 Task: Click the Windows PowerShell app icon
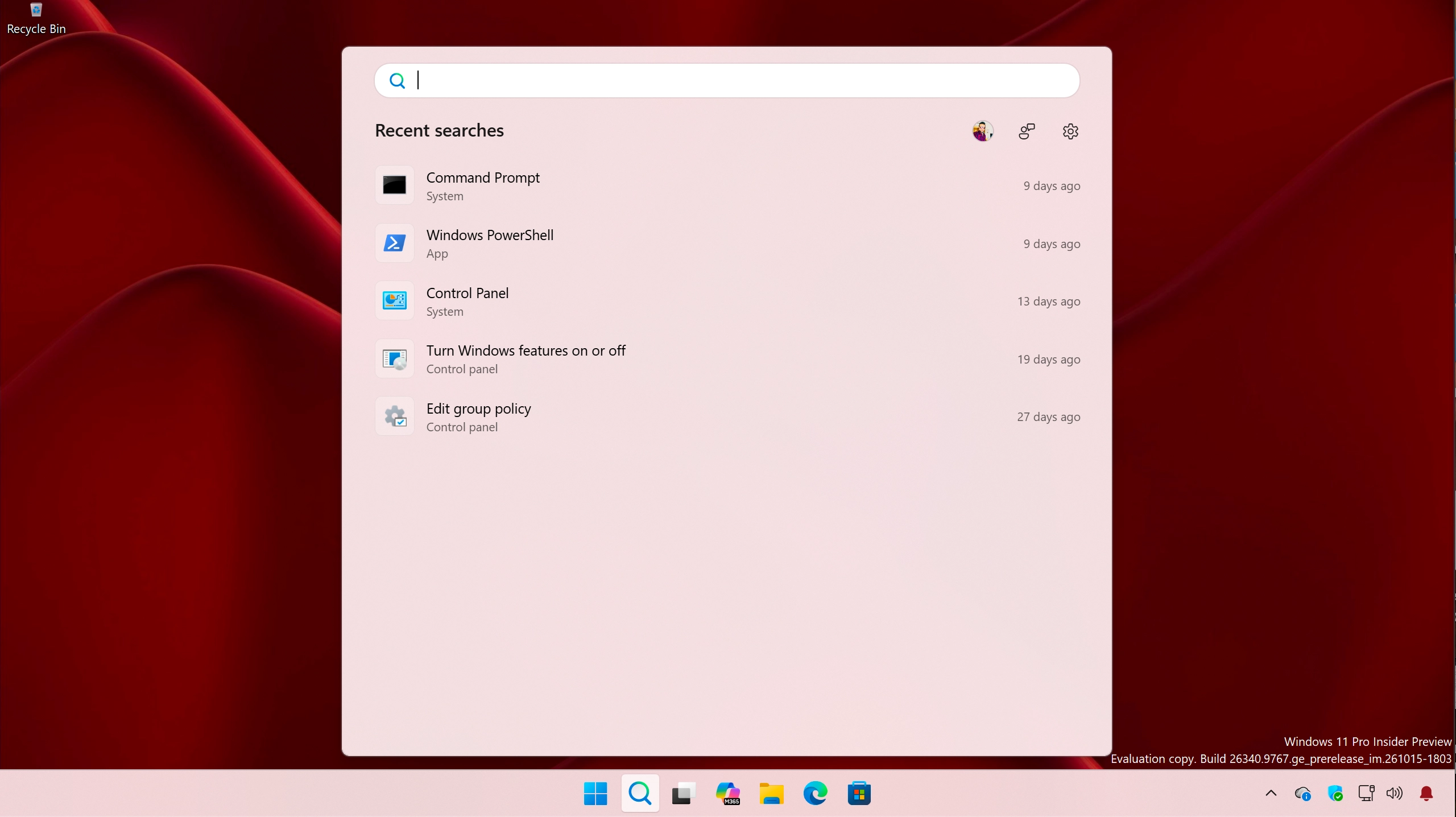pyautogui.click(x=395, y=244)
